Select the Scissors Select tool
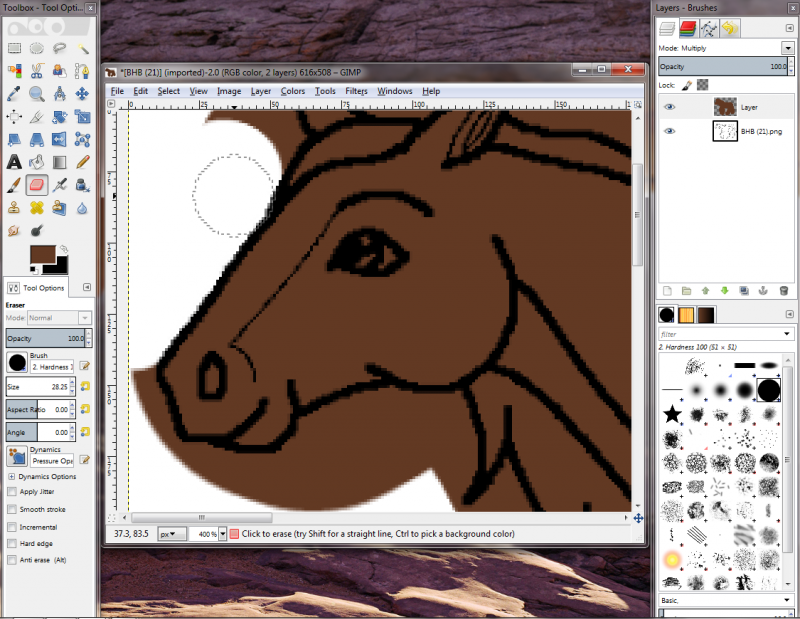800x619 pixels. click(37, 71)
